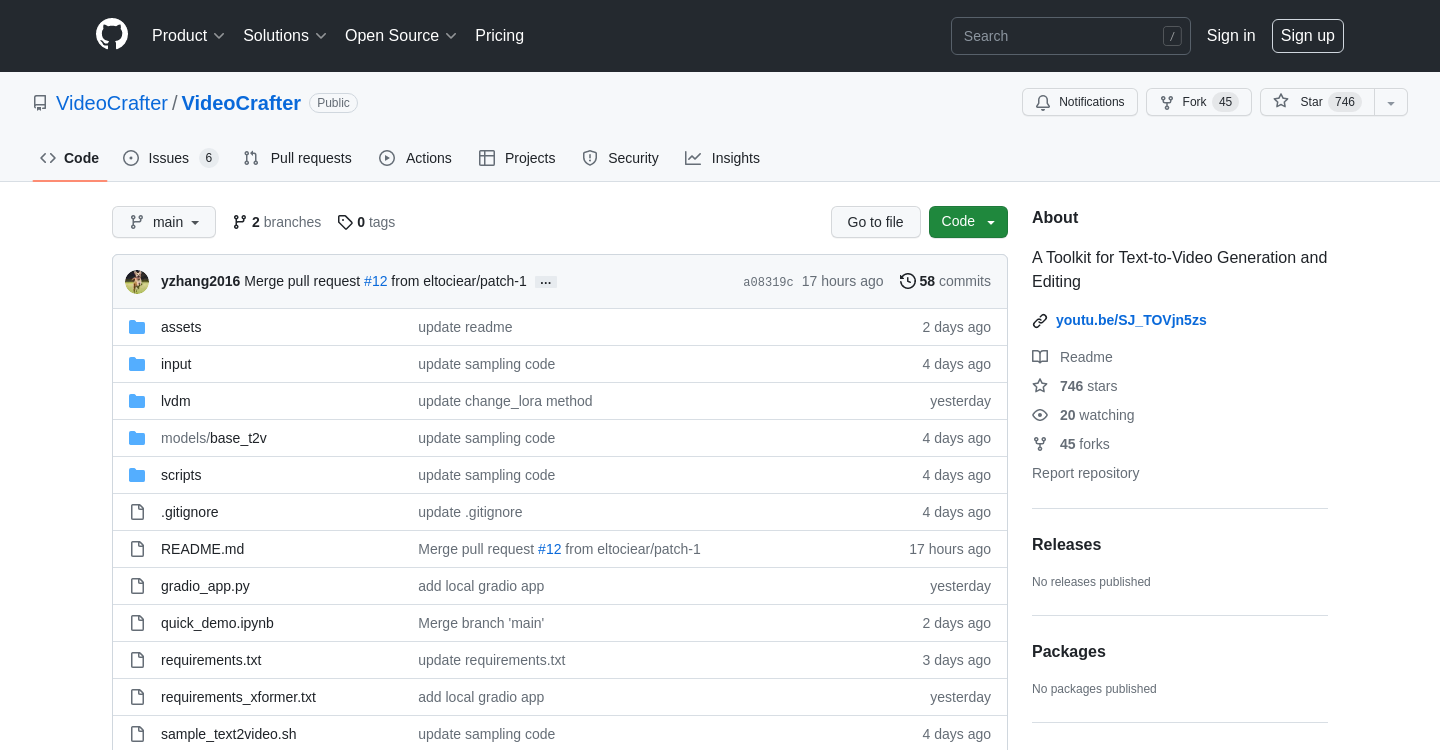Click the Notifications button
This screenshot has height=750, width=1440.
pyautogui.click(x=1080, y=102)
